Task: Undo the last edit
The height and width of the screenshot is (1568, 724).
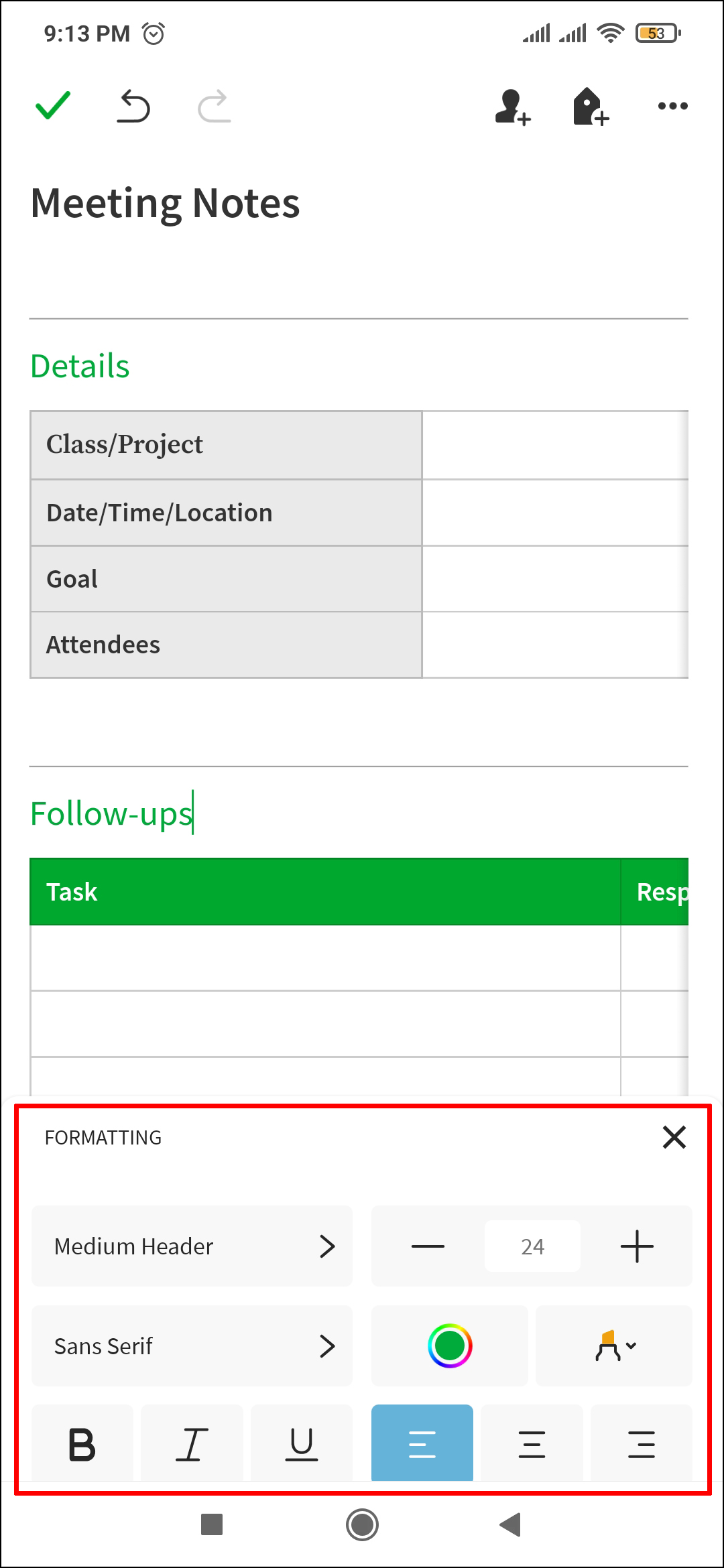Action: pyautogui.click(x=133, y=107)
